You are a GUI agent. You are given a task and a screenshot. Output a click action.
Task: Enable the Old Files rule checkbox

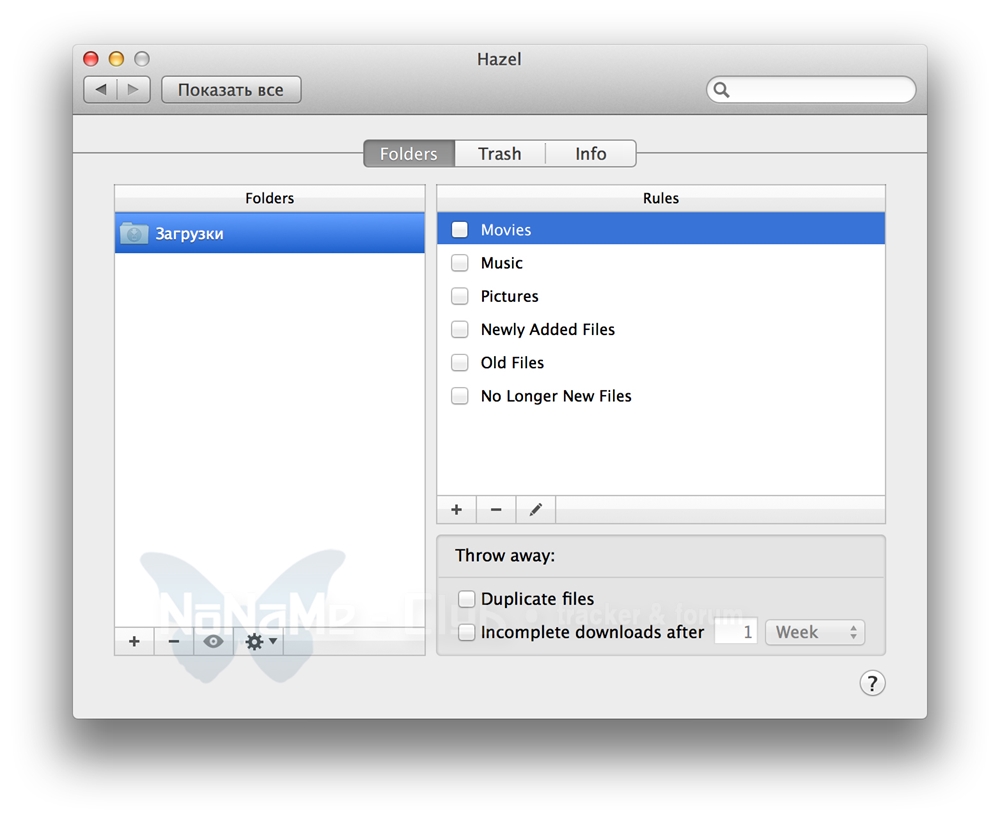459,362
